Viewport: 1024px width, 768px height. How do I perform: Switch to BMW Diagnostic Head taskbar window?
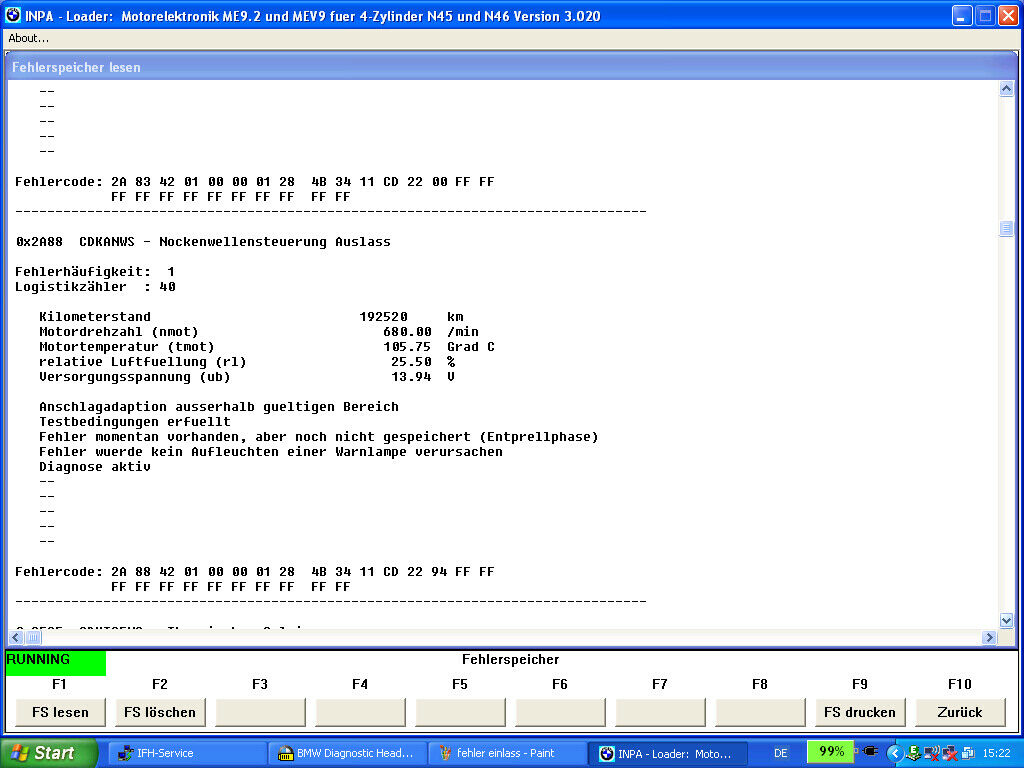pyautogui.click(x=346, y=753)
